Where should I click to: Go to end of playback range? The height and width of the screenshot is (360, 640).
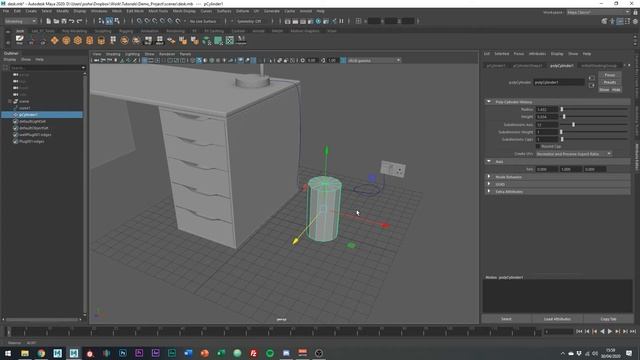pyautogui.click(x=633, y=332)
